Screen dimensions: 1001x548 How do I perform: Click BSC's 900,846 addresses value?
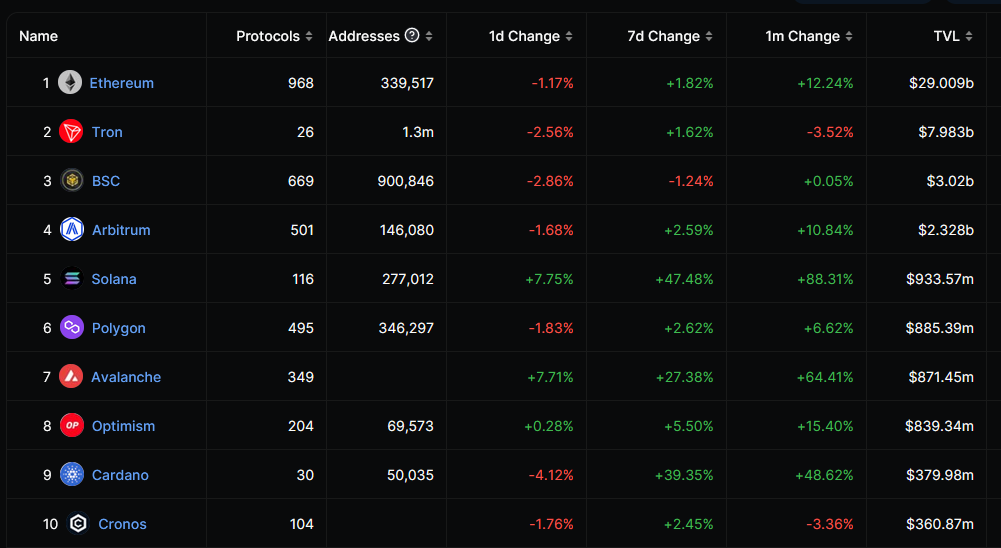[405, 181]
